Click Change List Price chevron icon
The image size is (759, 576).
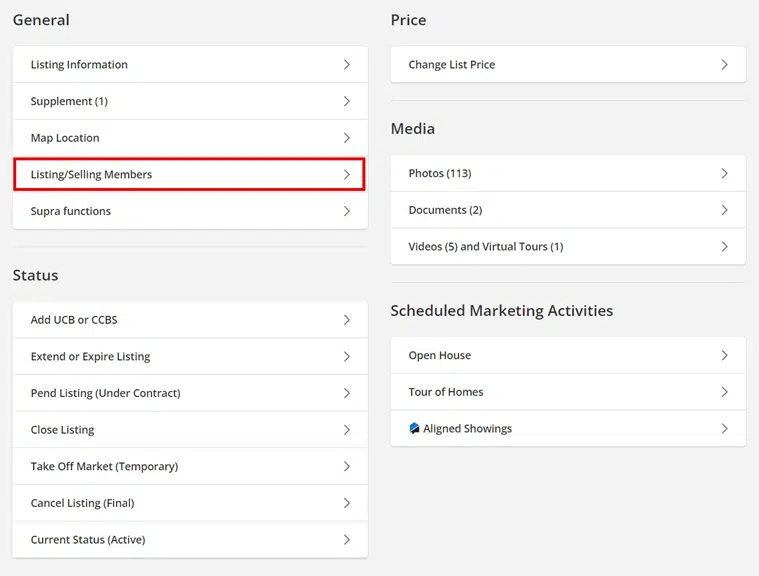click(725, 65)
